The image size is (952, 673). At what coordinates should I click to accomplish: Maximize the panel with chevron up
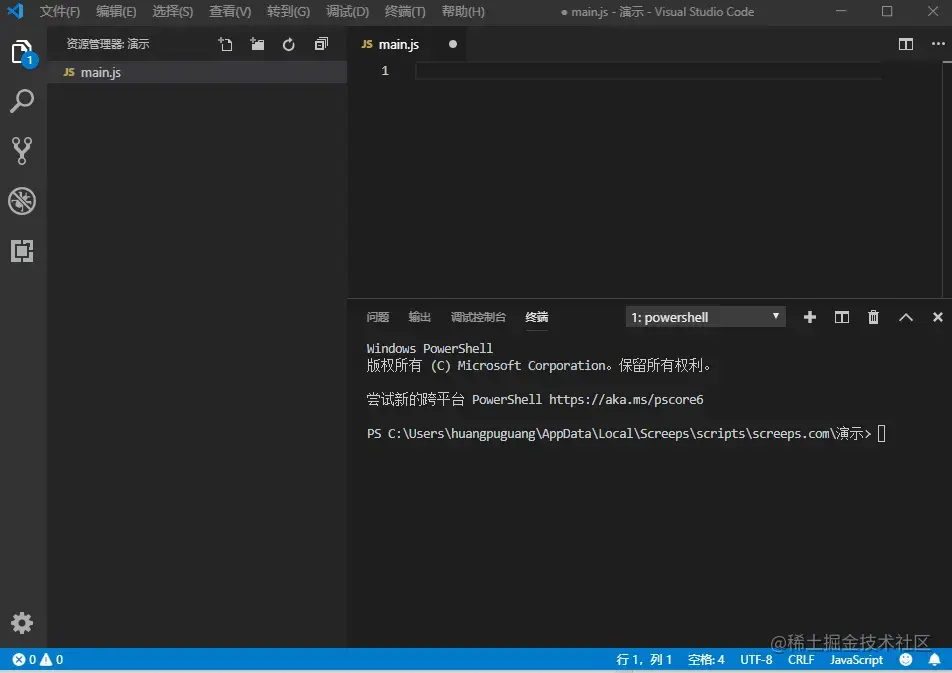tap(905, 317)
